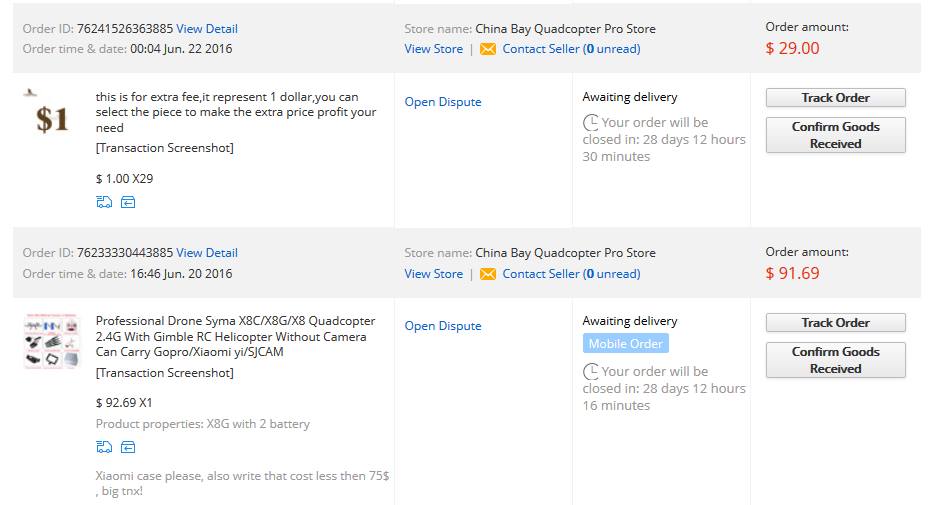View Detail for order 76241526363885

(x=207, y=29)
